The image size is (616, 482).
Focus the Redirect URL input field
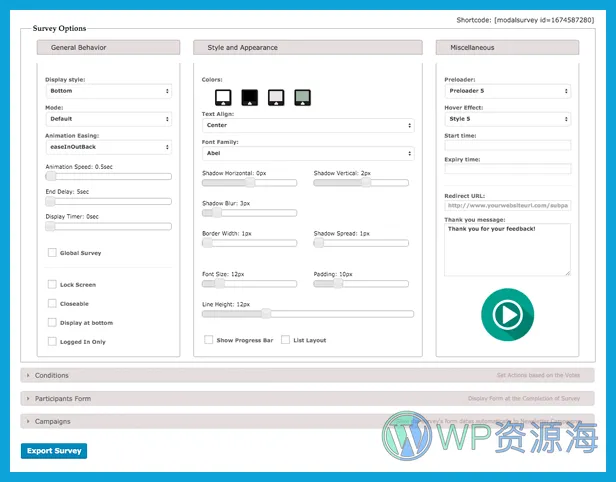tap(508, 205)
